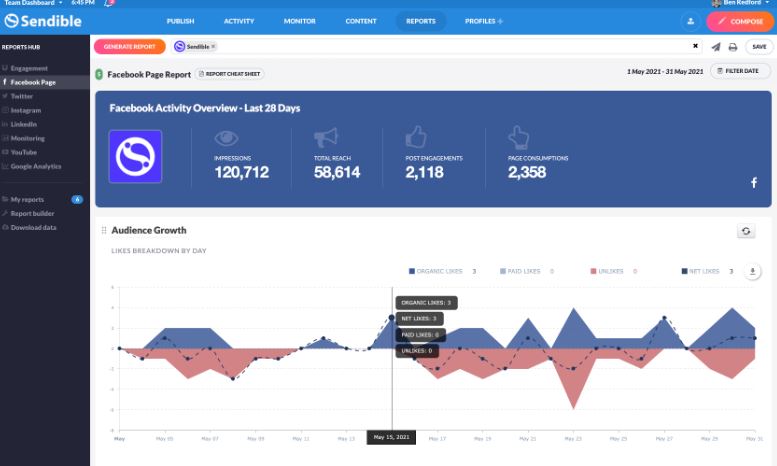Click the Sendible logo
The height and width of the screenshot is (466, 777).
[x=43, y=21]
